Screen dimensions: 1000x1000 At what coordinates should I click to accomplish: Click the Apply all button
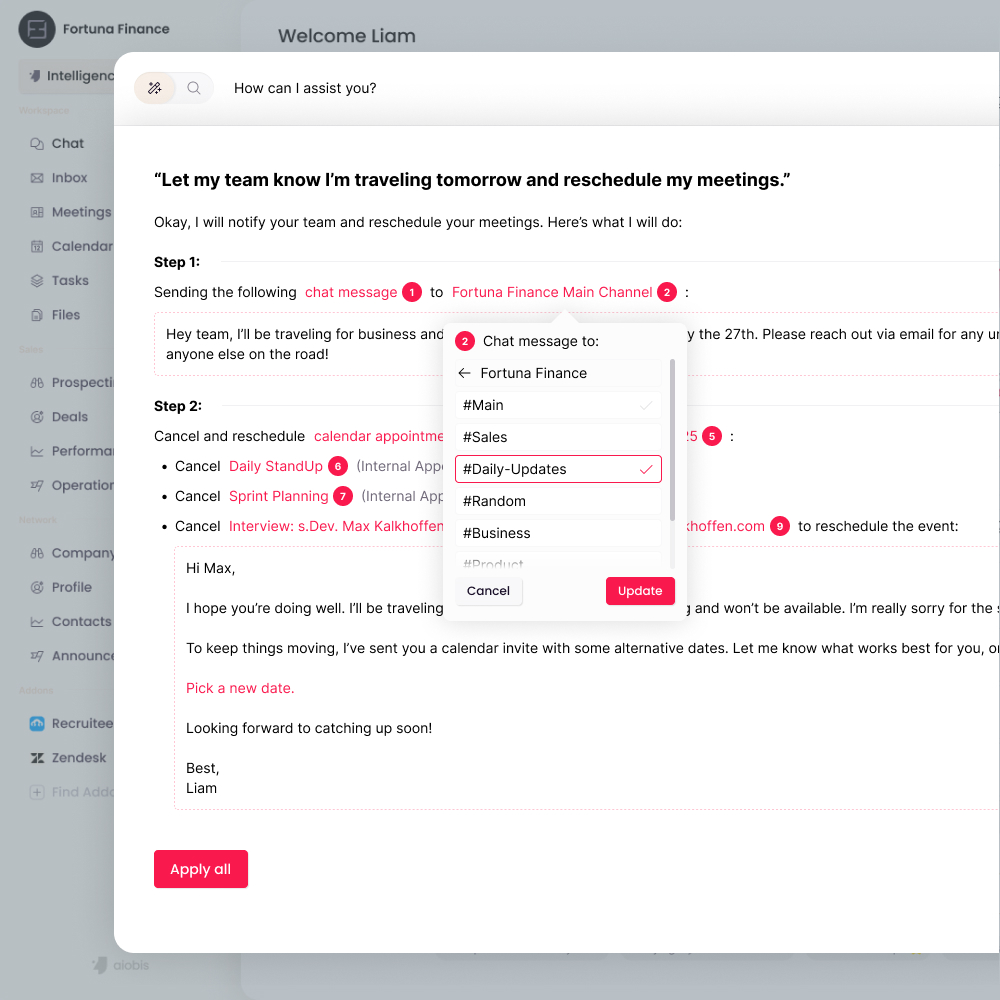click(x=201, y=869)
